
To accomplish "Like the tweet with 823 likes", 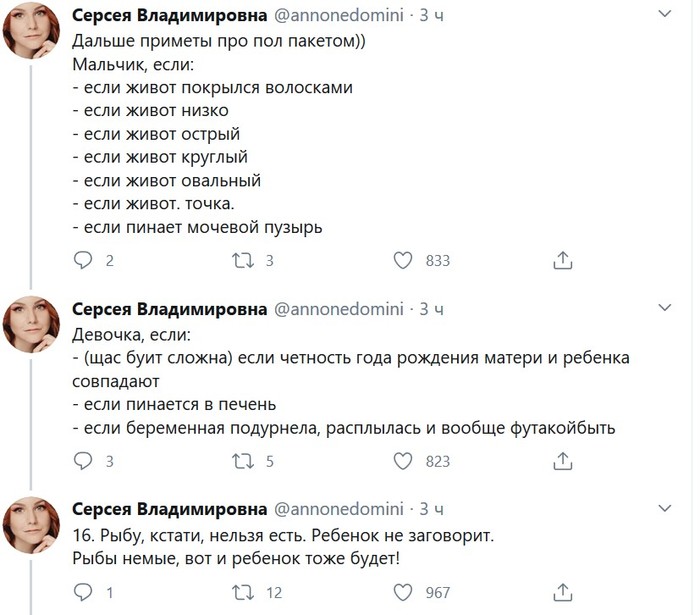I will (403, 462).
